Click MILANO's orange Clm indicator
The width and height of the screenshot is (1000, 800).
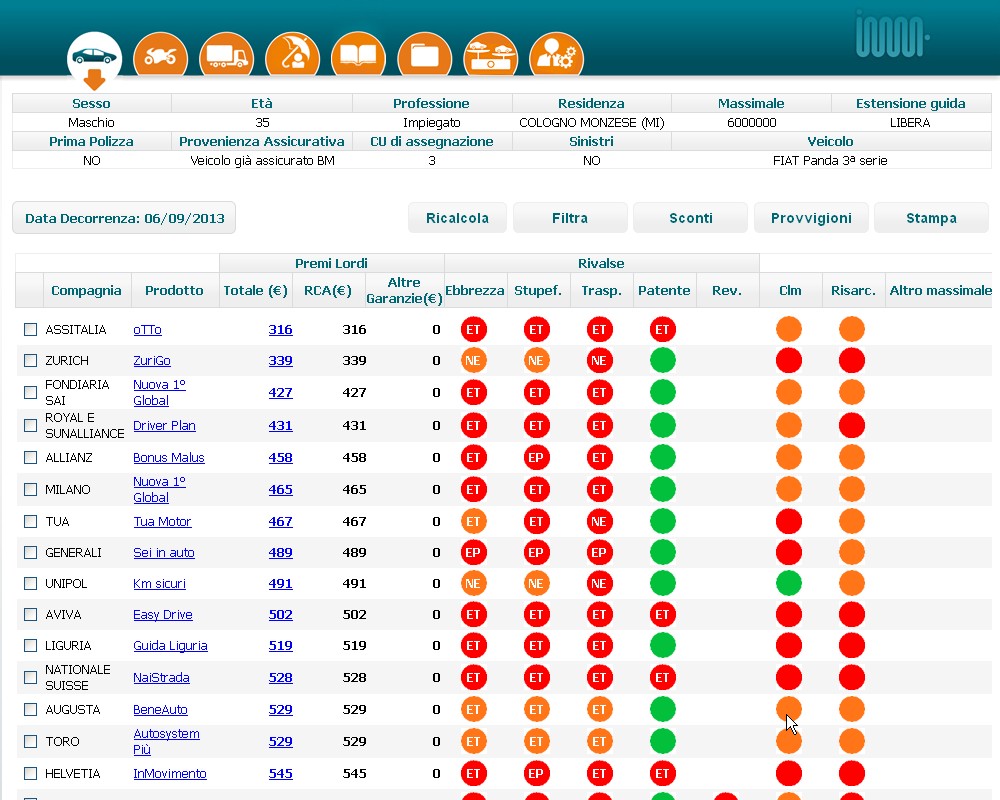789,489
